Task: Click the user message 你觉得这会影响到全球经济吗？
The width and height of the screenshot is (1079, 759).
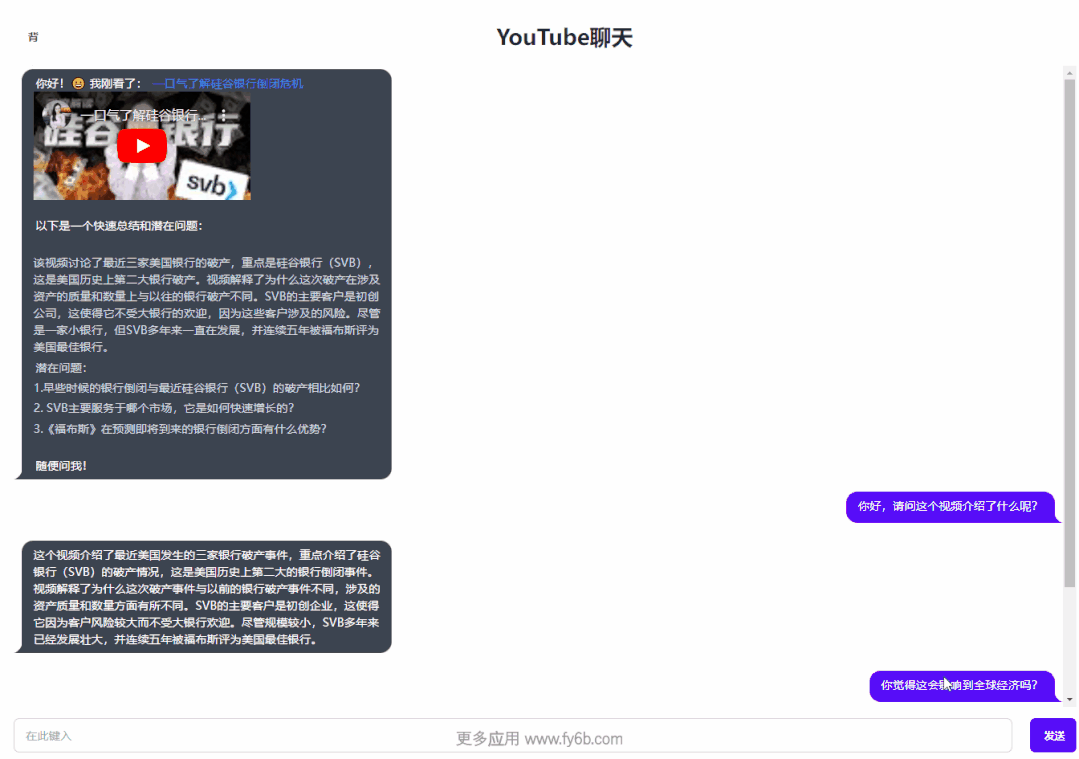Action: [961, 685]
